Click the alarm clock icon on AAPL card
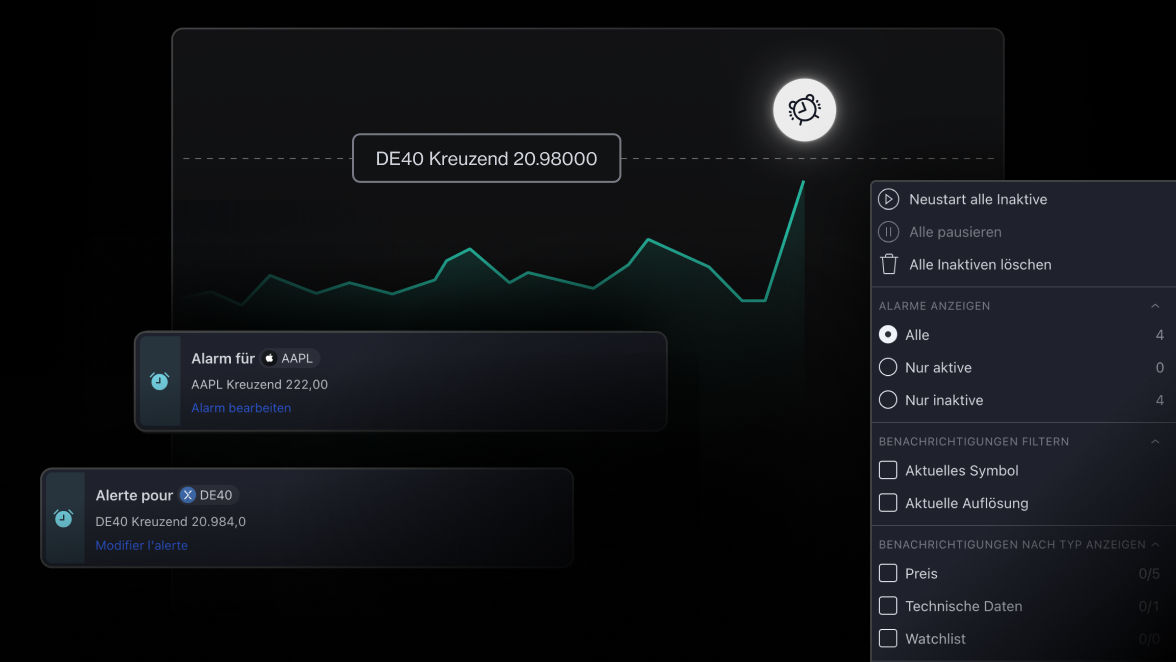This screenshot has width=1176, height=662. (160, 381)
